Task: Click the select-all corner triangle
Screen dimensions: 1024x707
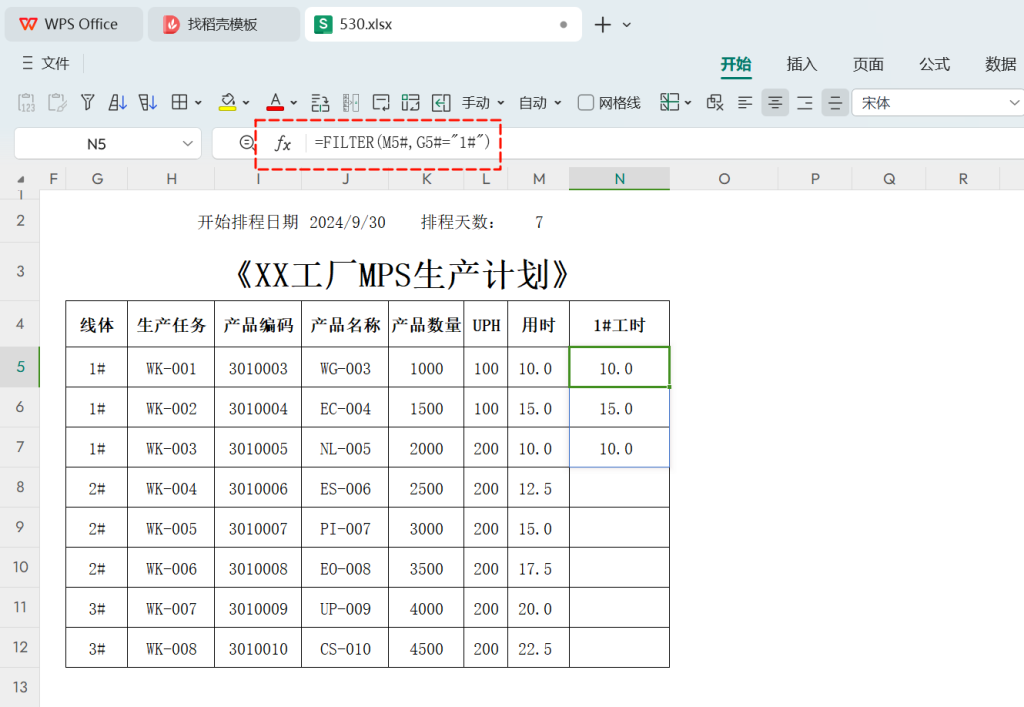Action: pyautogui.click(x=20, y=179)
